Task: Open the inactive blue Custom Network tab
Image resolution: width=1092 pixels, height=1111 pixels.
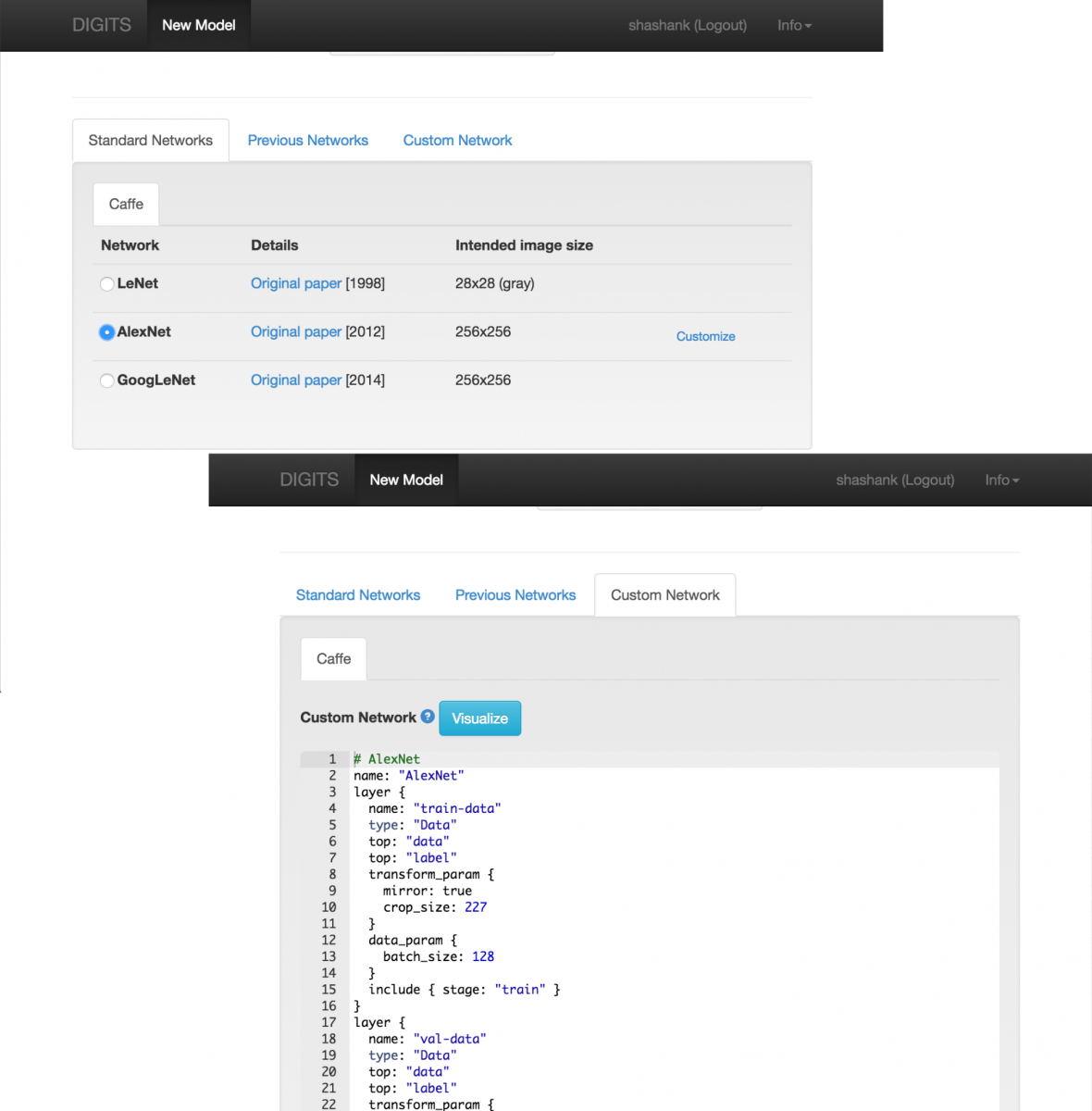Action: click(x=457, y=141)
